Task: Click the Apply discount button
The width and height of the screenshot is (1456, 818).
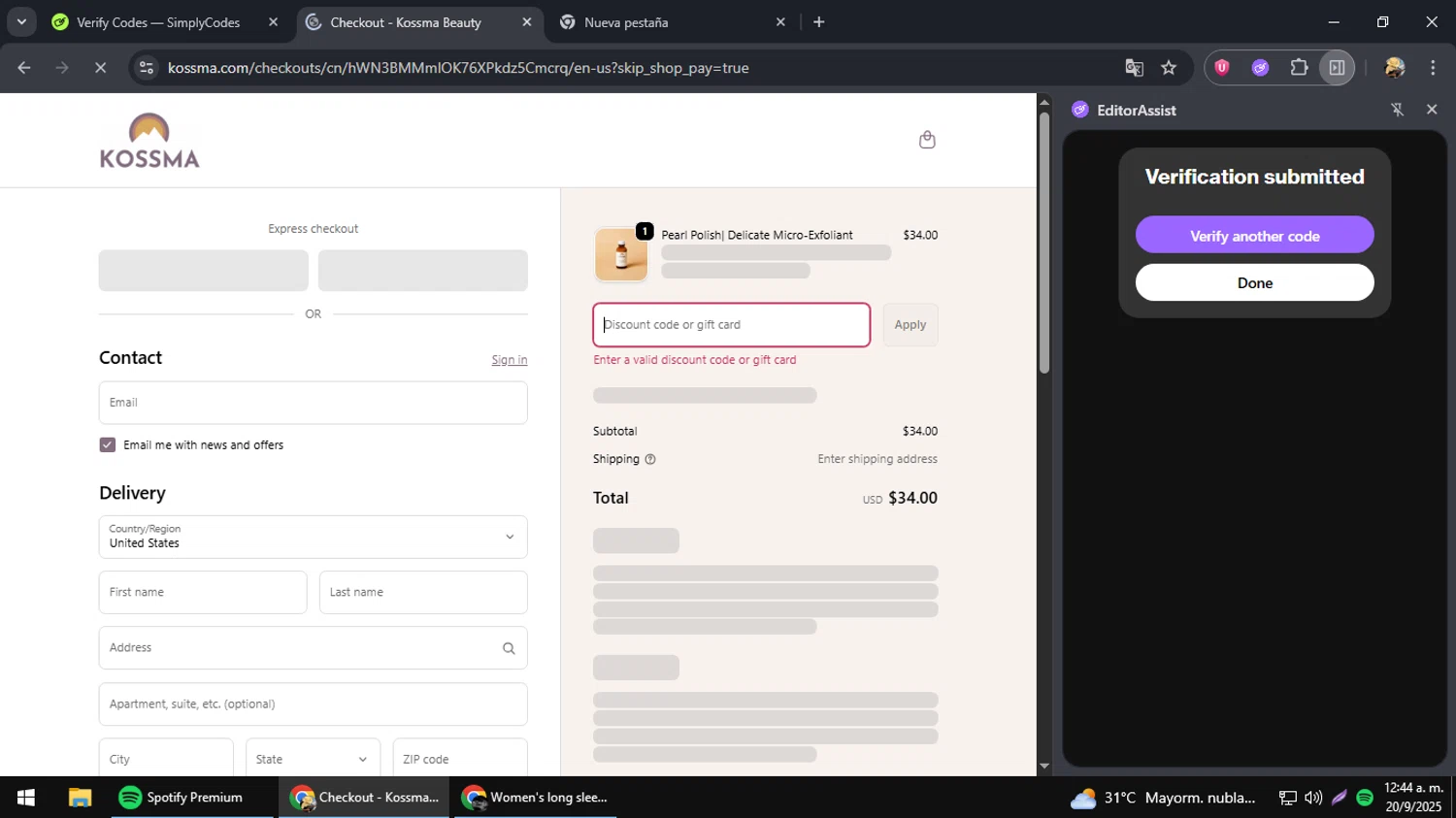Action: pos(910,325)
